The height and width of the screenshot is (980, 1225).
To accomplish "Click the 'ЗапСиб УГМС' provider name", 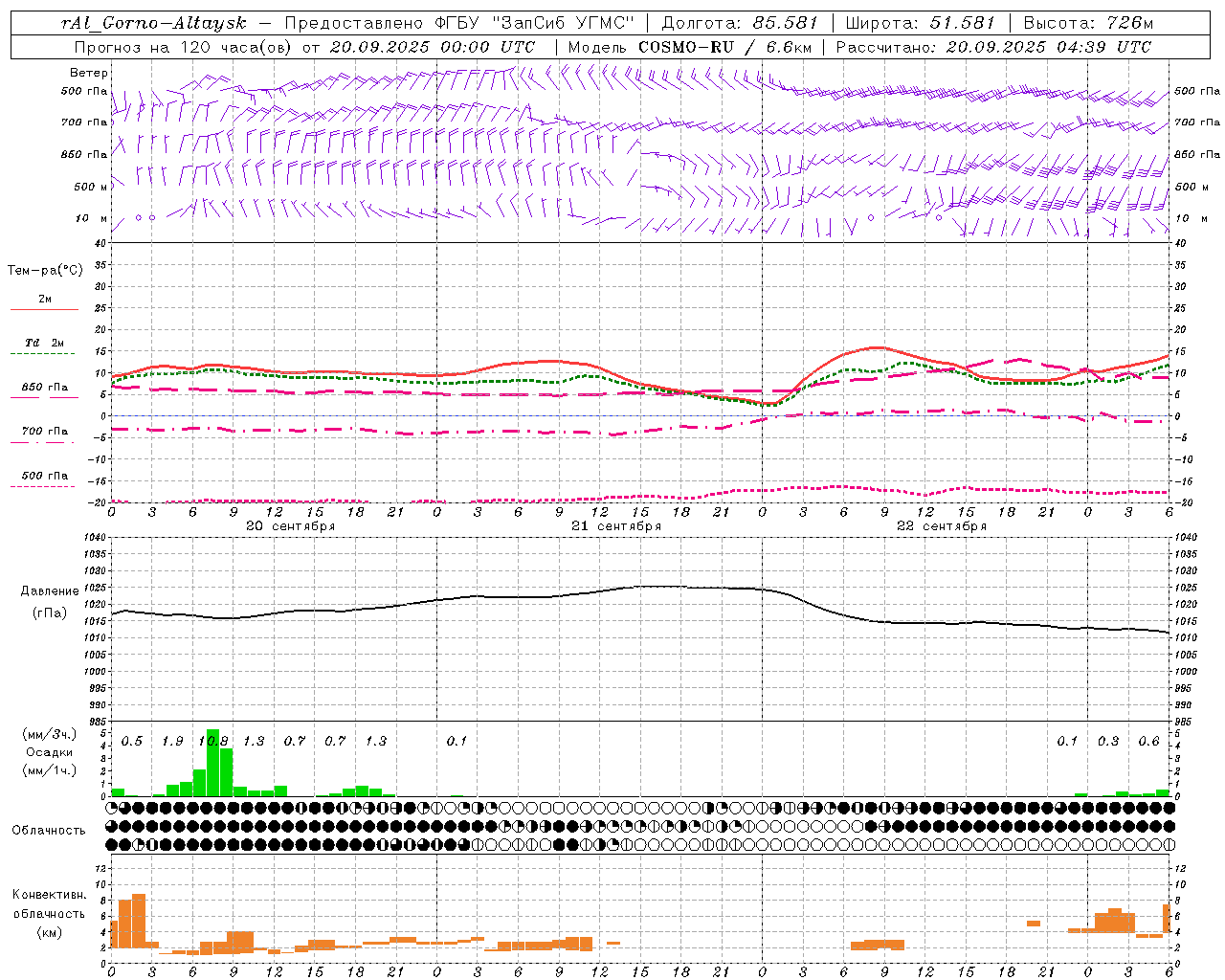I will pos(564,23).
